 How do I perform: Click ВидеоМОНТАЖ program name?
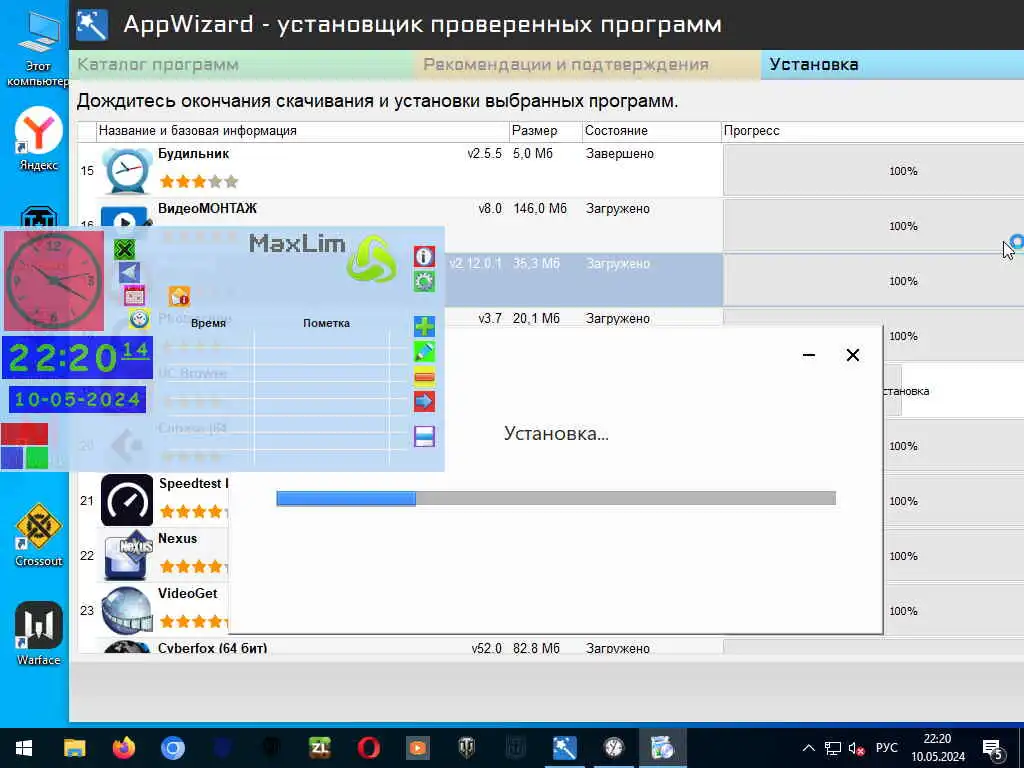[x=208, y=209]
